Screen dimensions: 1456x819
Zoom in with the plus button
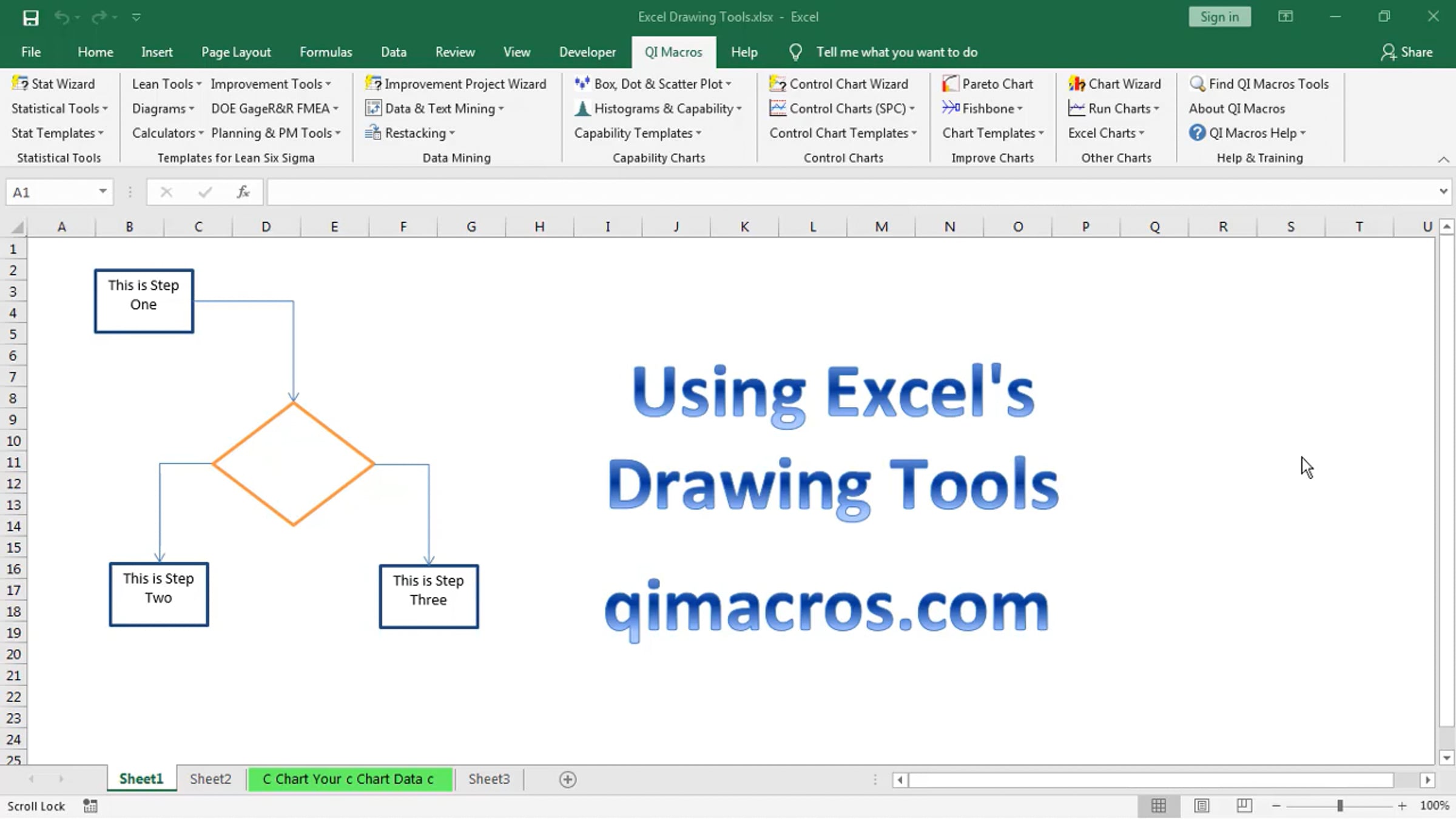(x=1402, y=806)
